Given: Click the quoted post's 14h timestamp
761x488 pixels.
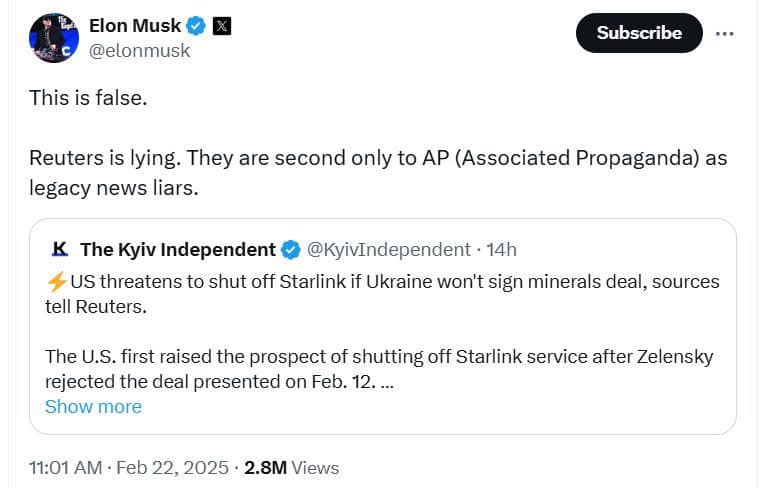Looking at the screenshot, I should click(x=501, y=249).
